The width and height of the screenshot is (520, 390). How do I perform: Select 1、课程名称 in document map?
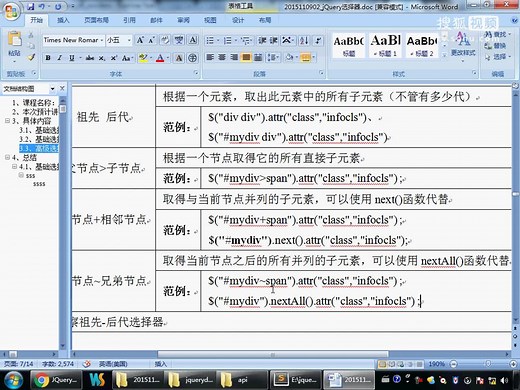pos(33,103)
